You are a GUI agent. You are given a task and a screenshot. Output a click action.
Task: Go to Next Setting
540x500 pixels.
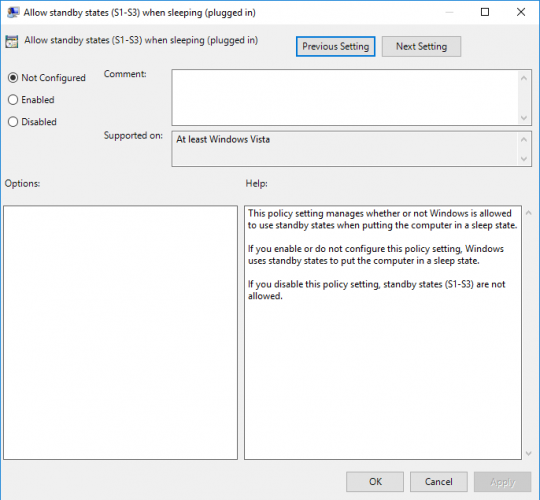[421, 46]
